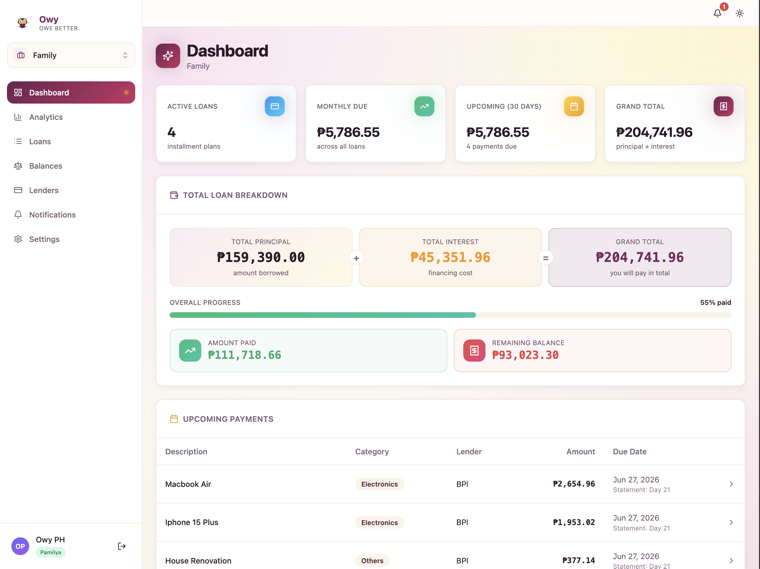Click the Monthly Due summary card
The image size is (760, 569).
376,124
